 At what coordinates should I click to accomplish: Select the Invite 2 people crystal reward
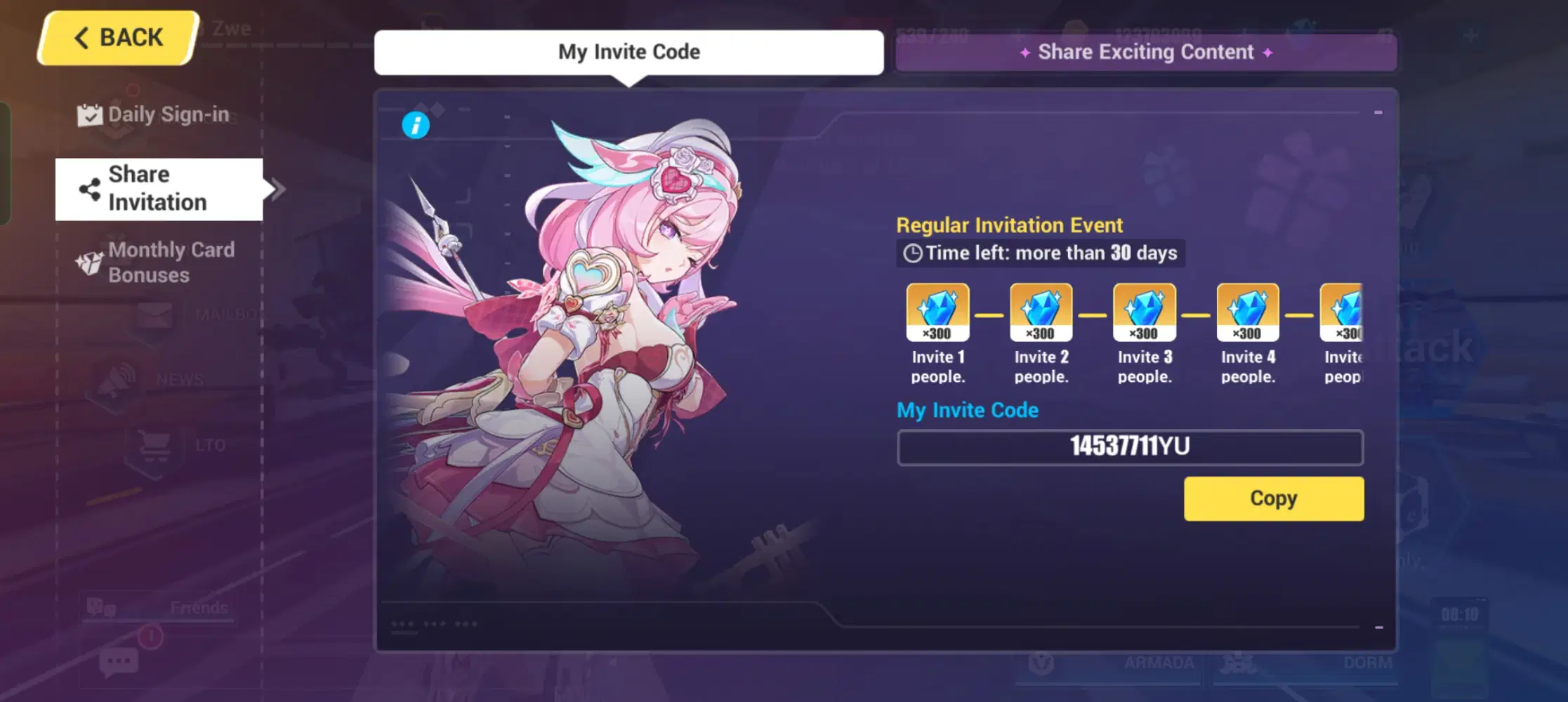(1041, 312)
